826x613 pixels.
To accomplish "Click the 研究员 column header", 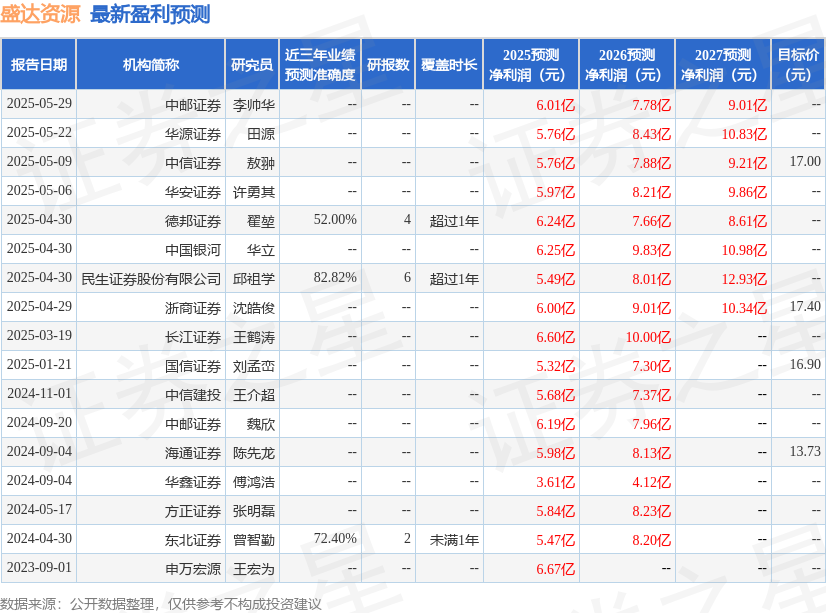I will 252,64.
